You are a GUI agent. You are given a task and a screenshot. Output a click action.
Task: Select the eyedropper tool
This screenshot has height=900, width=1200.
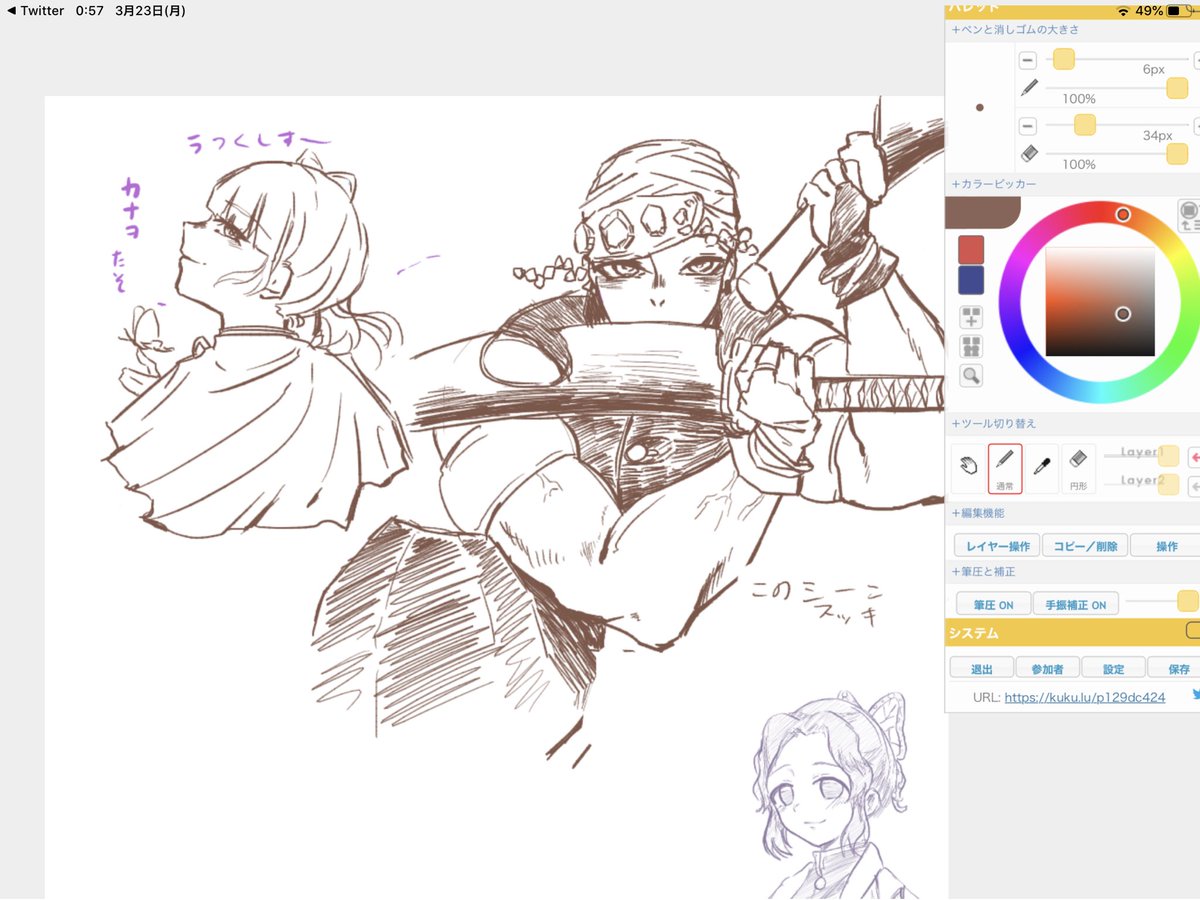click(1041, 467)
